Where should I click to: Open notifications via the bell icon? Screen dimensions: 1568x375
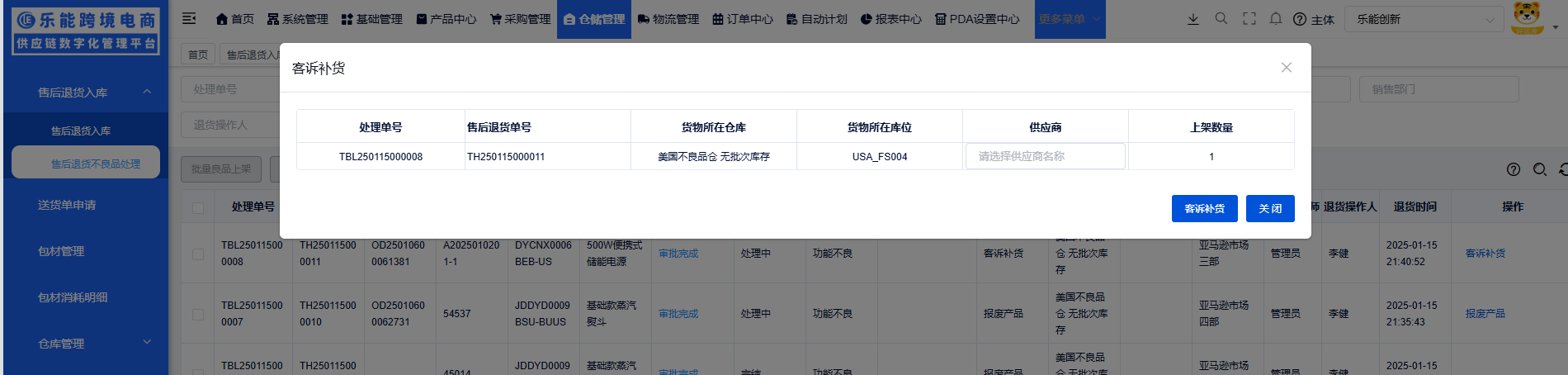pyautogui.click(x=1276, y=19)
